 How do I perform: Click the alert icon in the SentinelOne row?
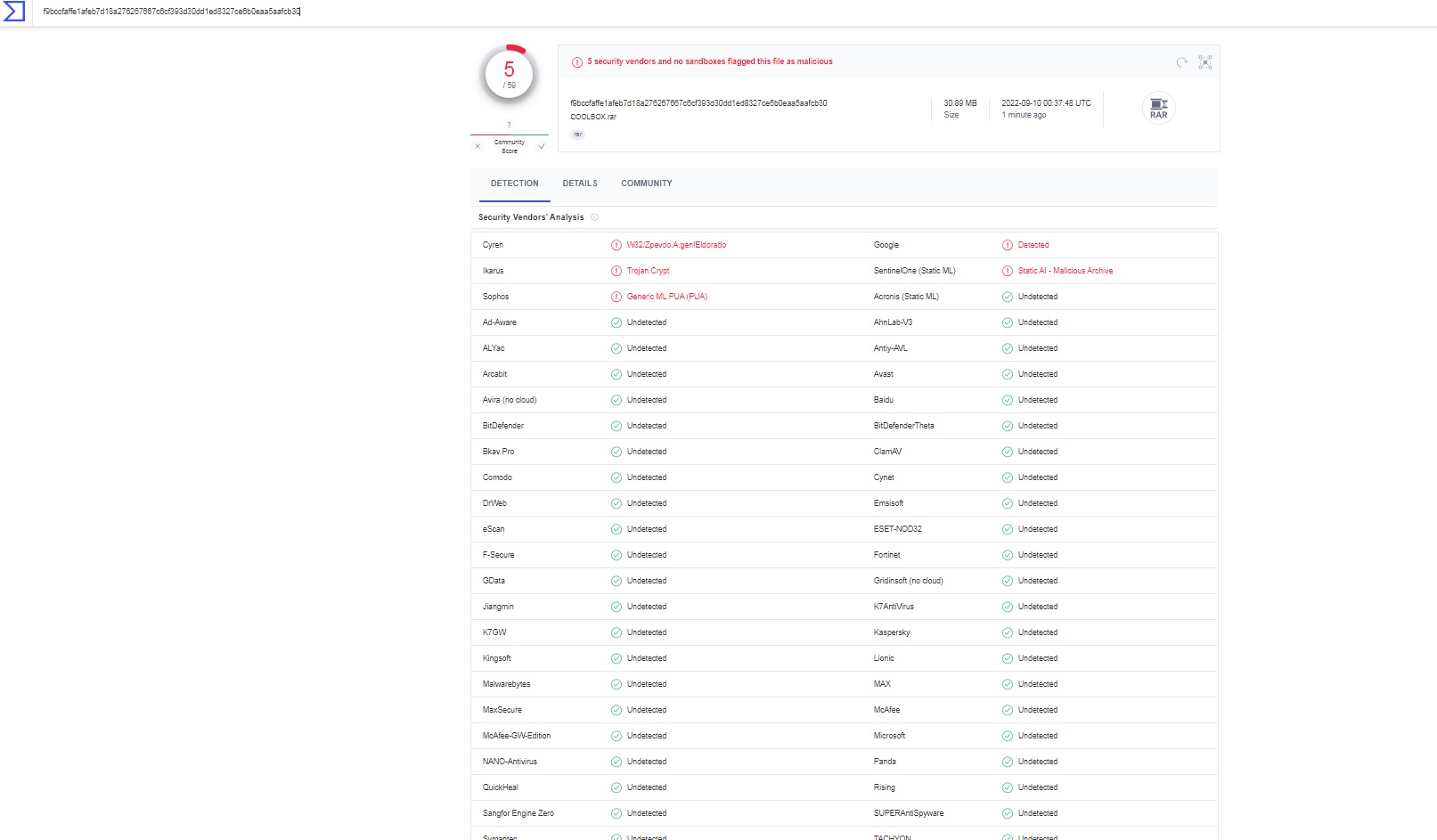point(1008,271)
